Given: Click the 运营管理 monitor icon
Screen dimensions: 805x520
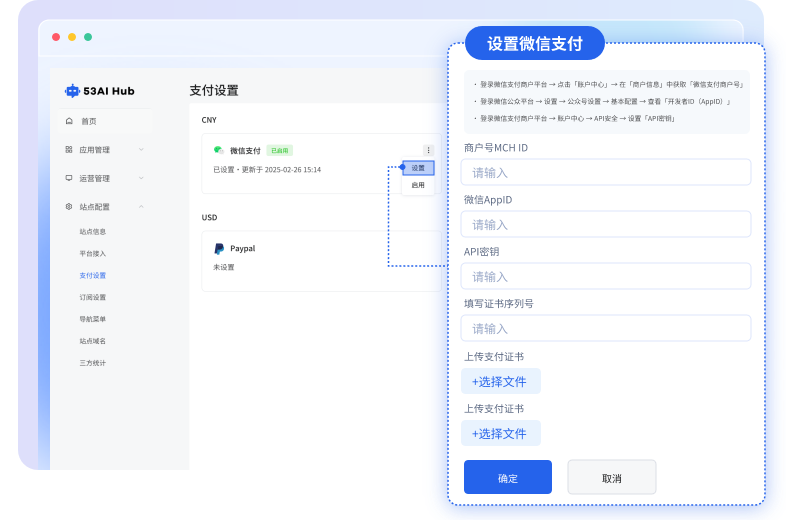Looking at the screenshot, I should [69, 178].
